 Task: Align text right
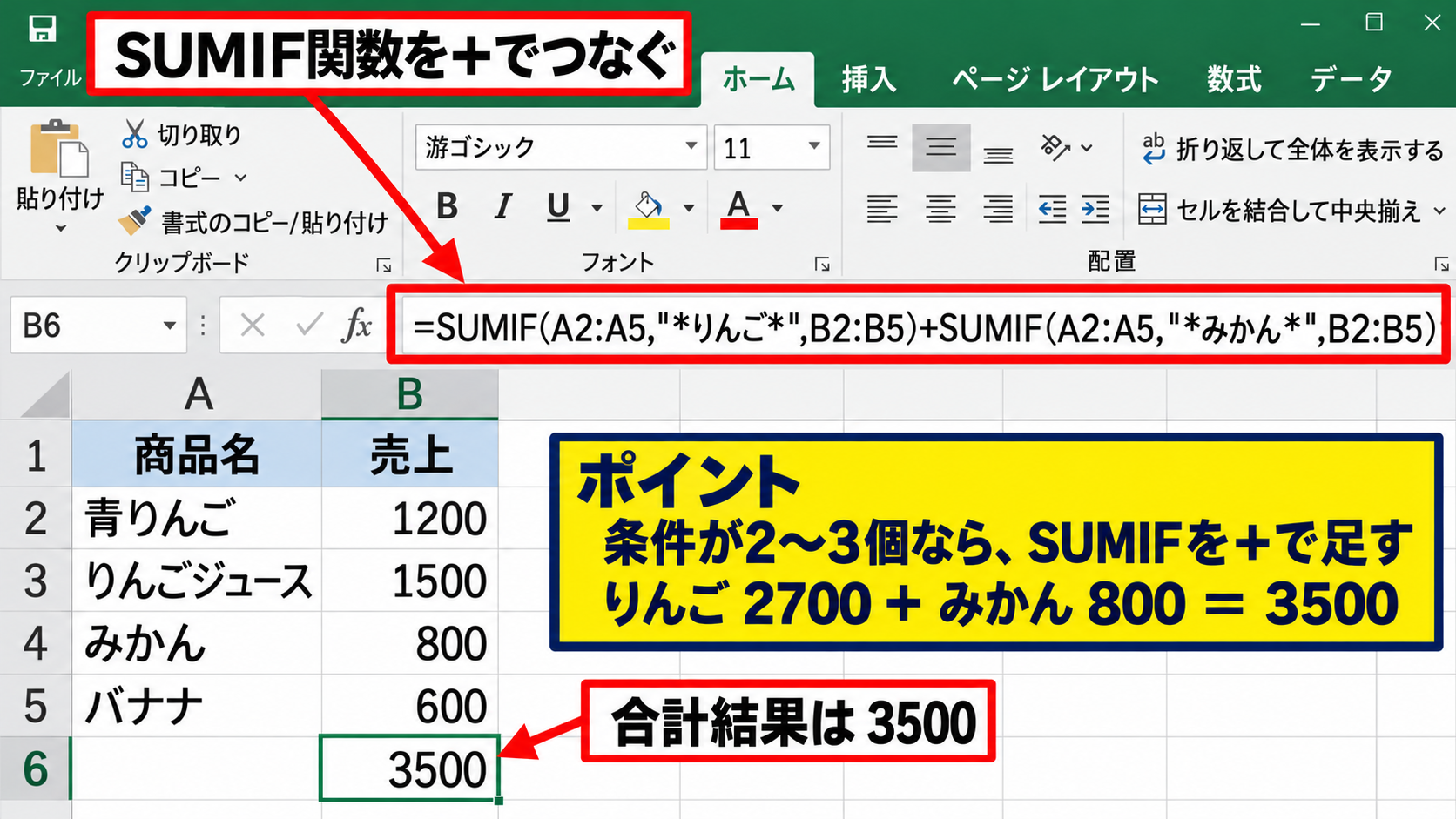pyautogui.click(x=998, y=209)
